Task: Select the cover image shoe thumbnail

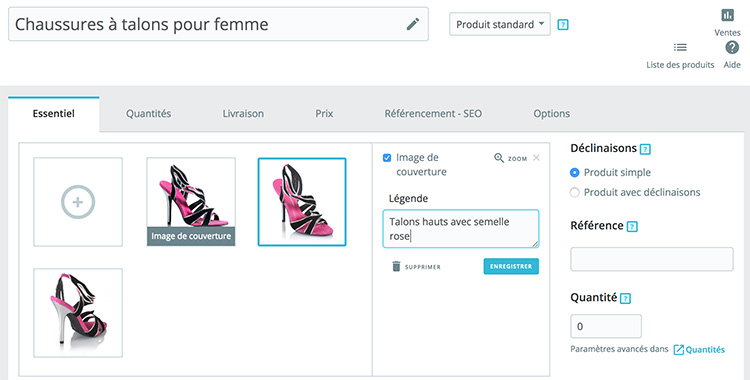Action: tap(191, 202)
